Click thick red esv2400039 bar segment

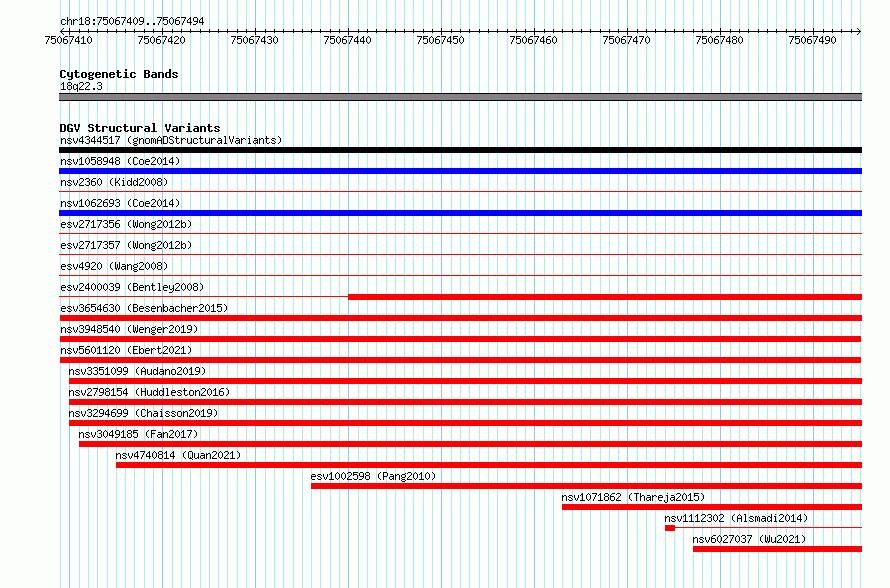click(x=605, y=297)
